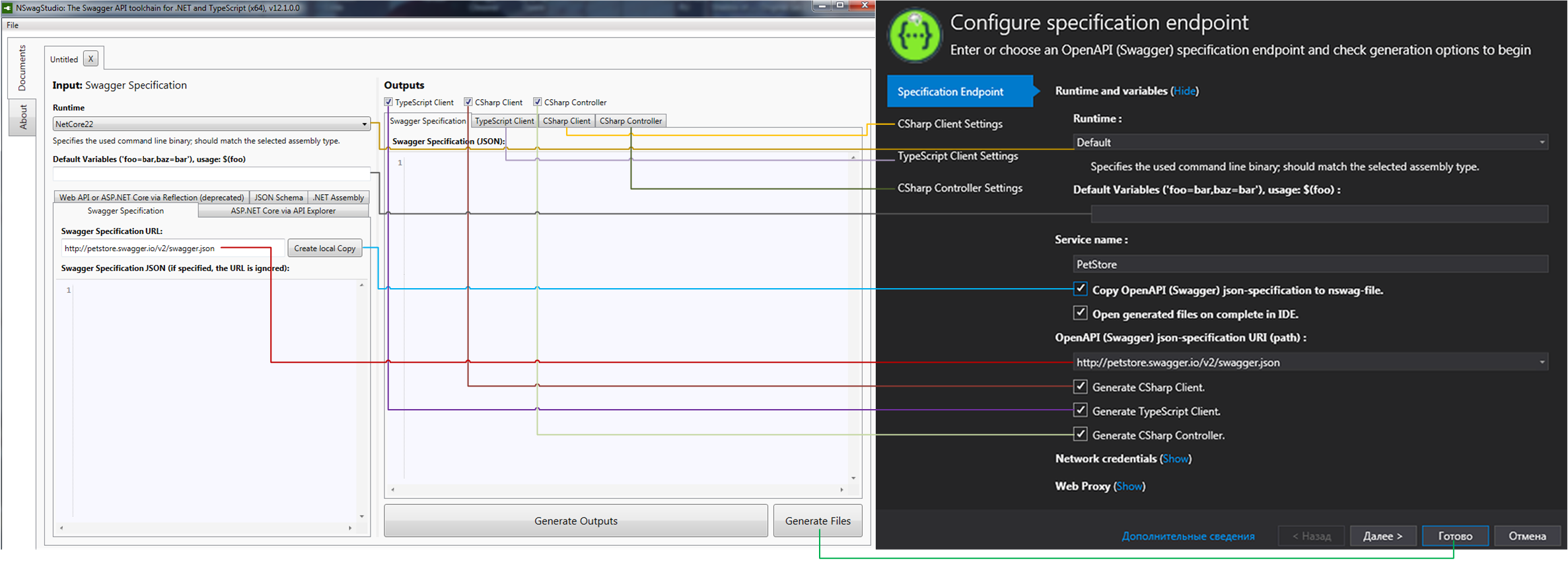Toggle CSharp Client output checkbox in NSwagStudio

click(468, 102)
